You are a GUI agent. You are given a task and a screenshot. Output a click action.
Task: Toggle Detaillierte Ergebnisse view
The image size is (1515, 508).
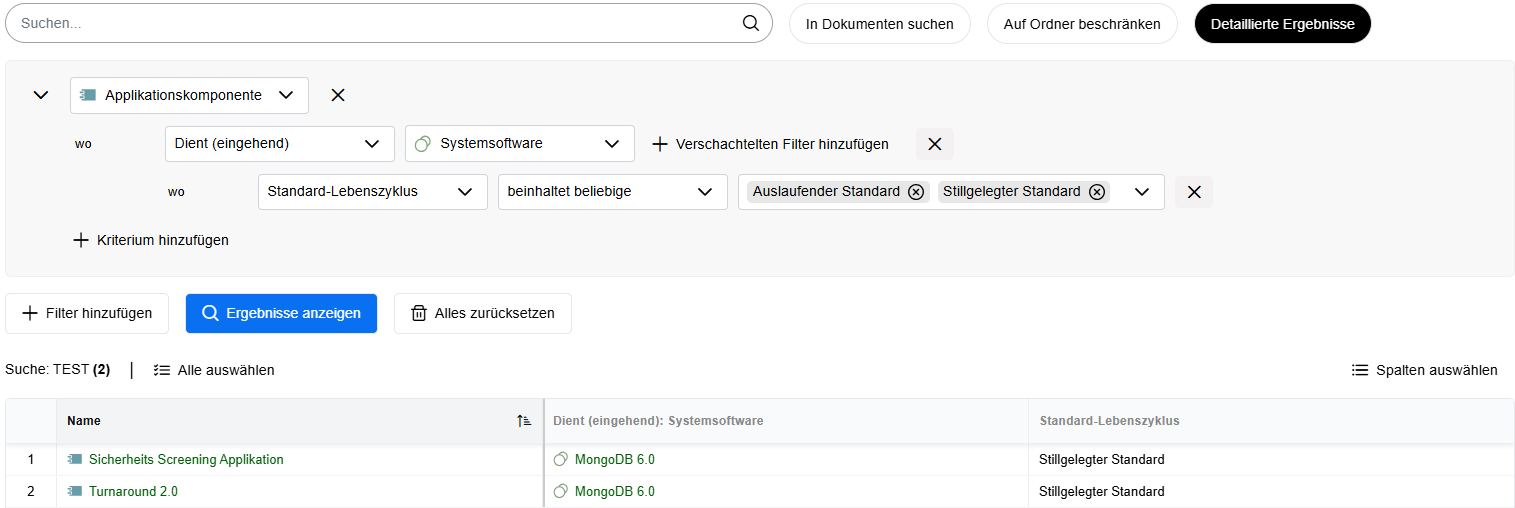coord(1283,24)
